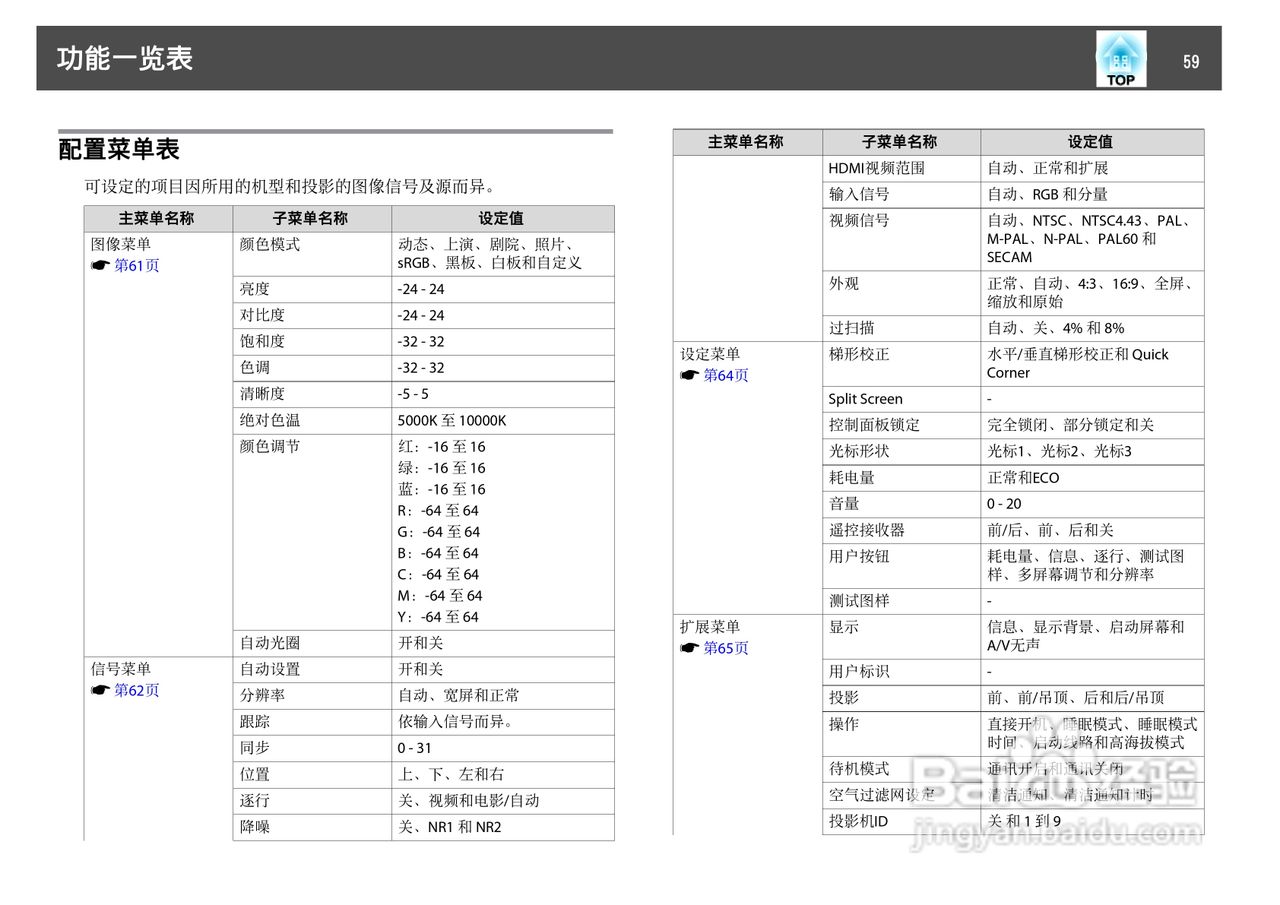Click the 清晰度 submenu cell

[312, 394]
